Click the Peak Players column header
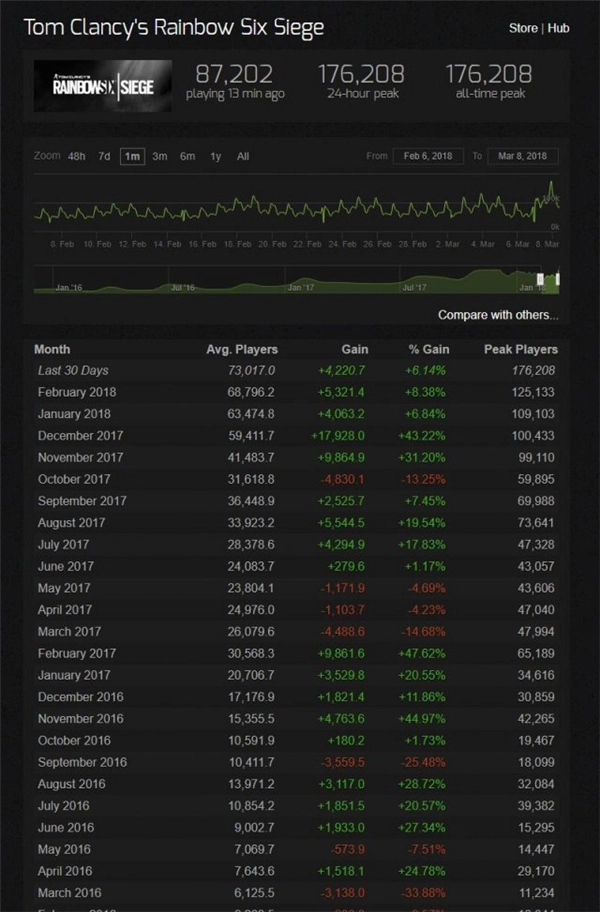This screenshot has height=912, width=600. click(521, 350)
